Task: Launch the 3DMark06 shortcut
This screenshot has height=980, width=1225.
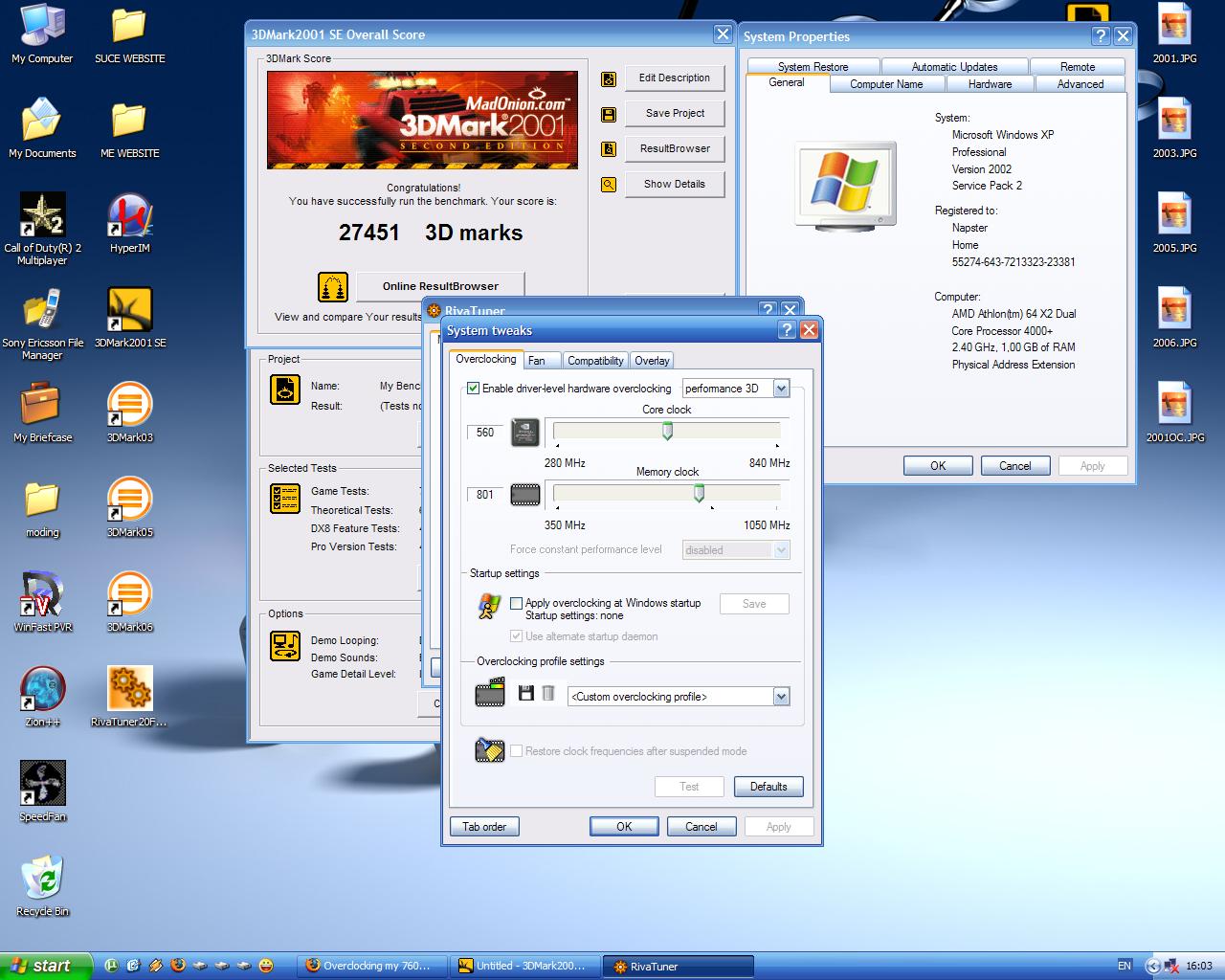Action: [129, 602]
